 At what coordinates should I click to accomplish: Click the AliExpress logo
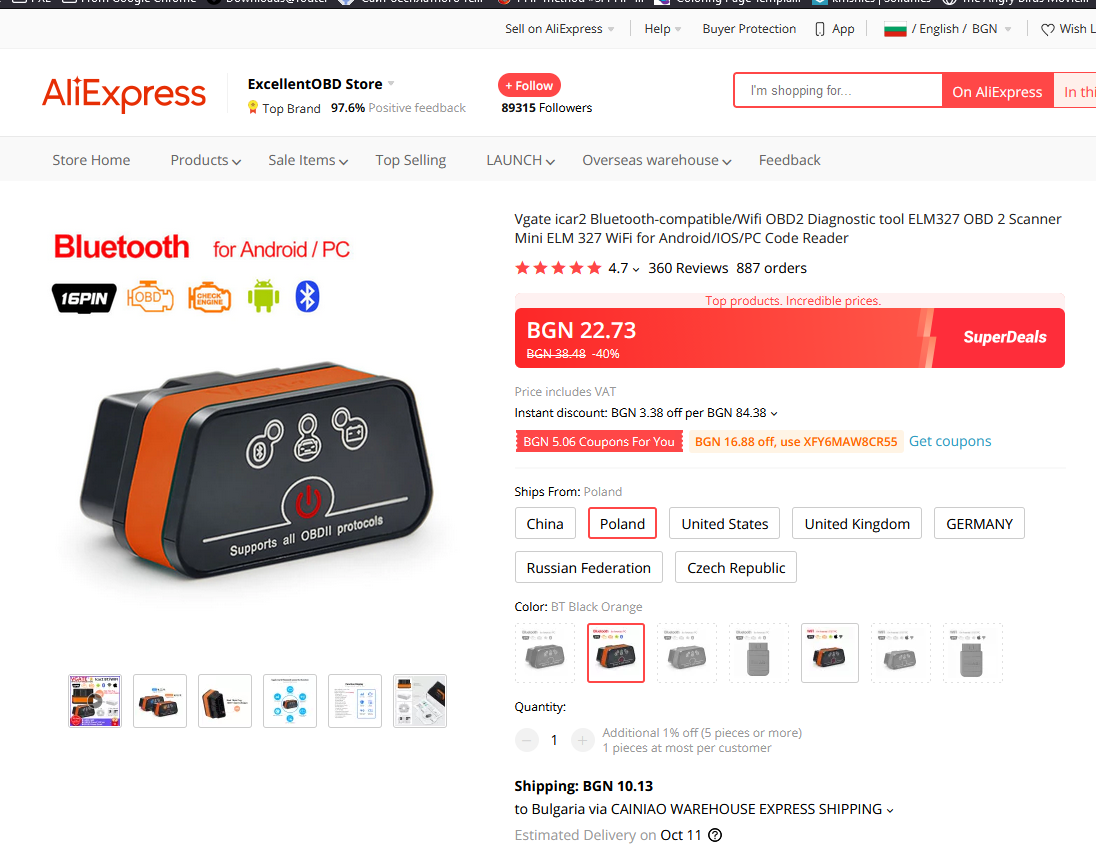pos(124,94)
